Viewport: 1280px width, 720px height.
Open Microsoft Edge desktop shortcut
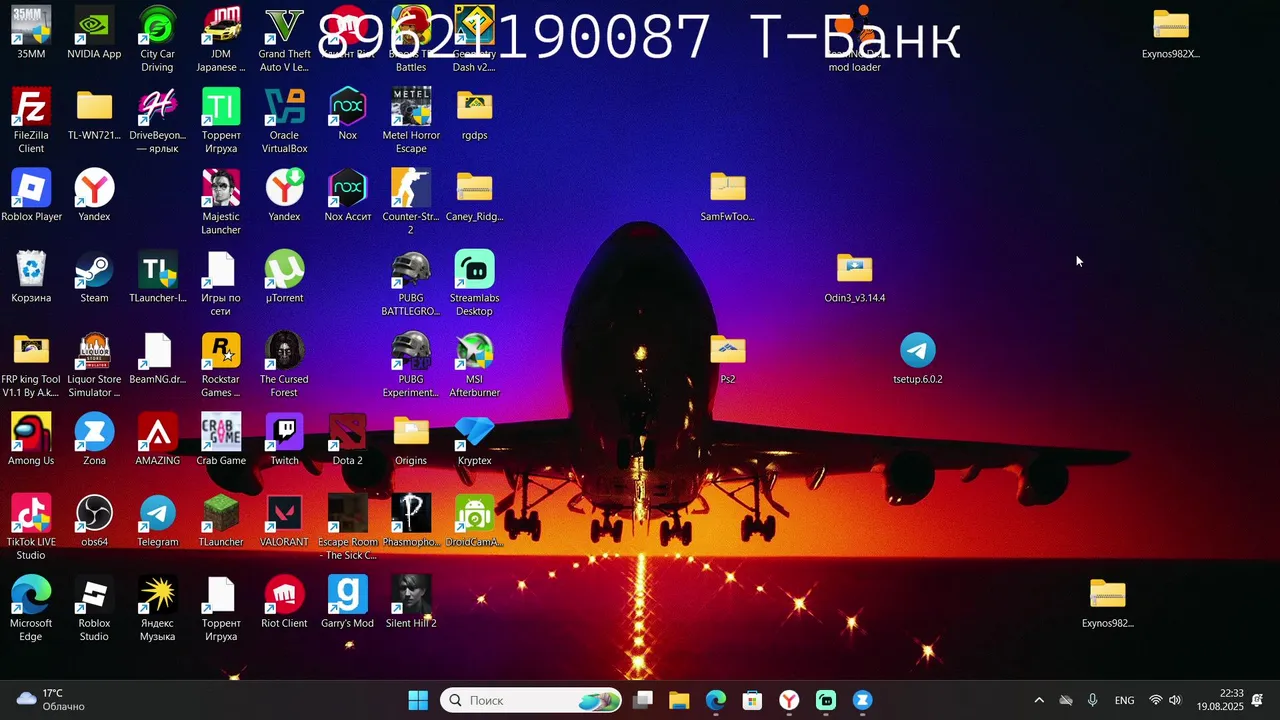pyautogui.click(x=31, y=608)
